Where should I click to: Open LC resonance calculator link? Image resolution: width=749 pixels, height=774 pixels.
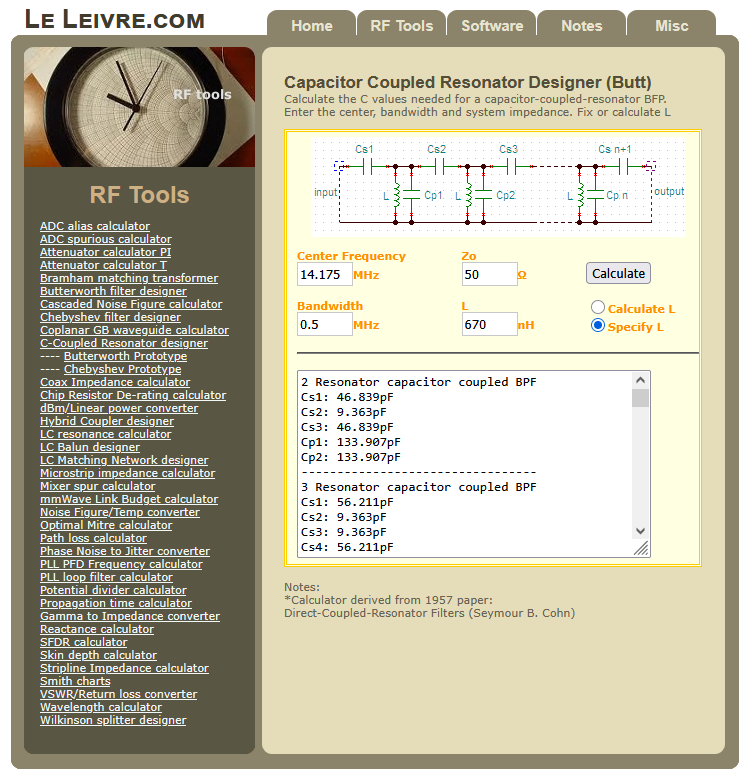(x=106, y=434)
